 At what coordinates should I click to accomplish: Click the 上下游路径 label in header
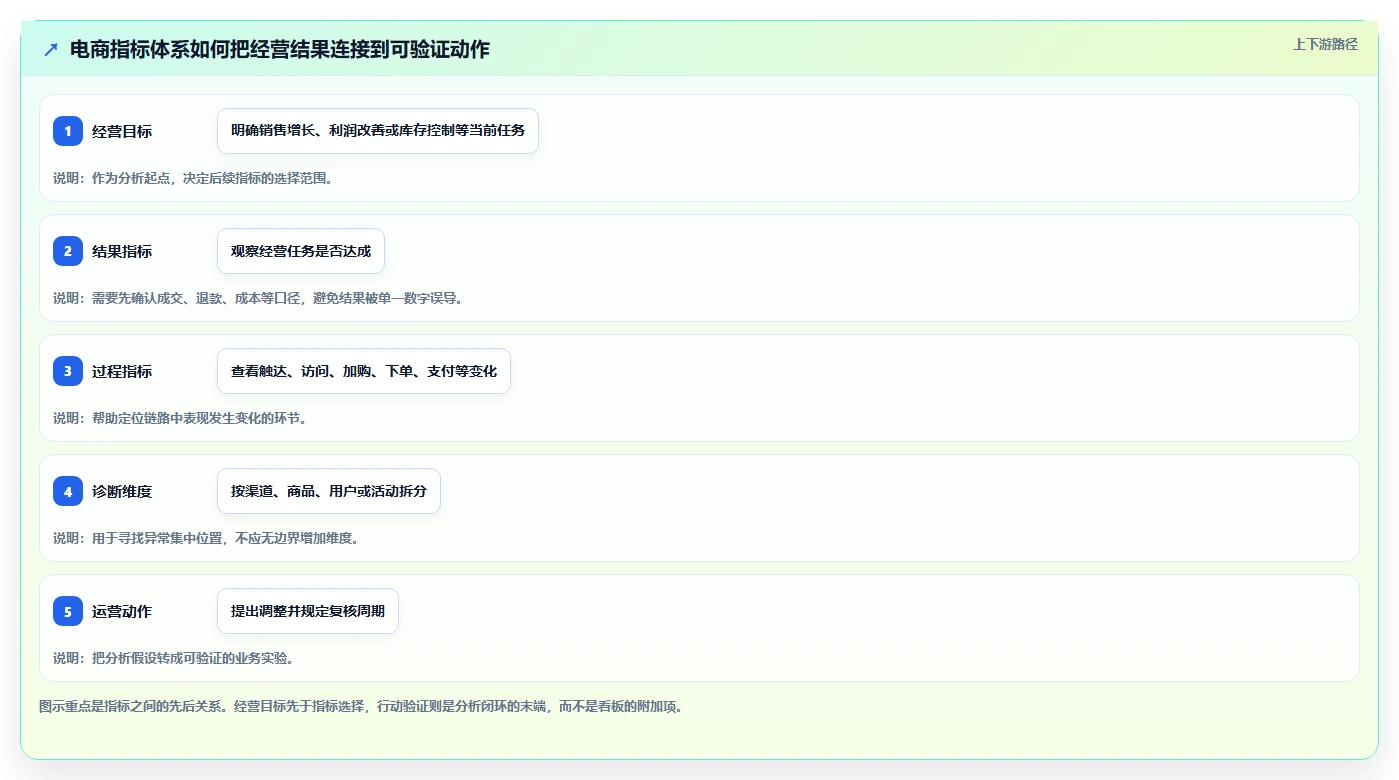tap(1325, 44)
